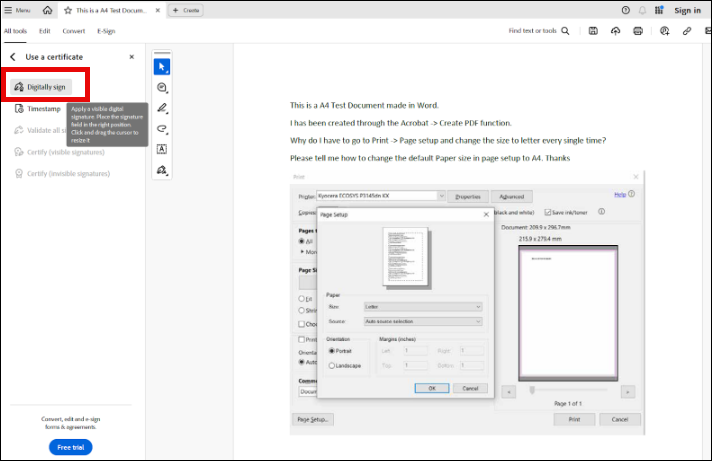Open the Convert menu

point(73,31)
